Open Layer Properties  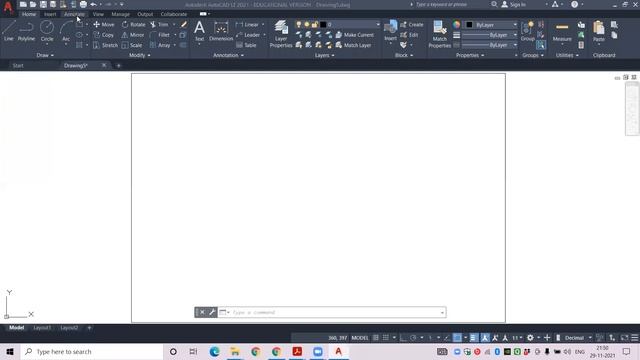point(281,34)
